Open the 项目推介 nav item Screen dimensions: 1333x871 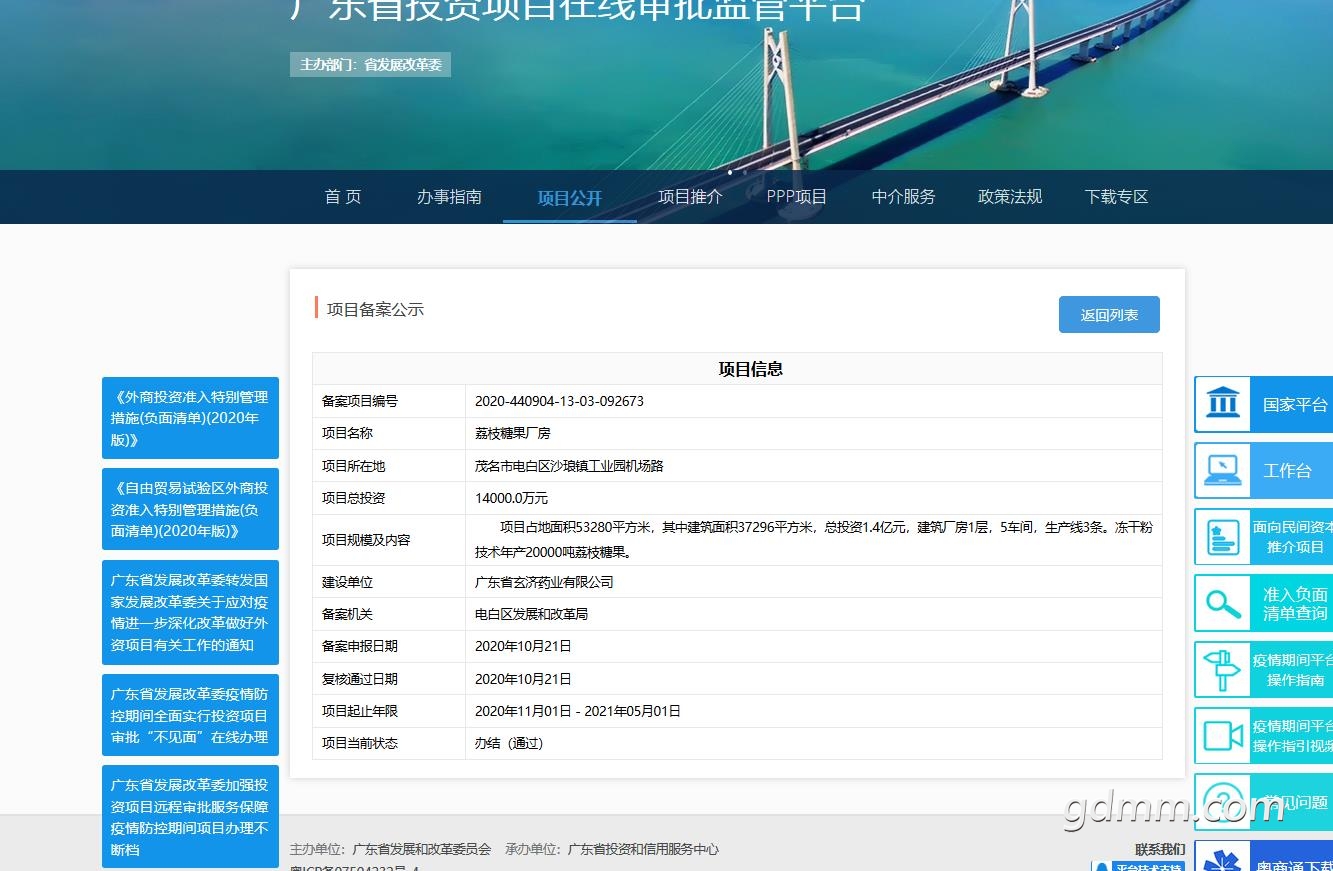(x=690, y=197)
